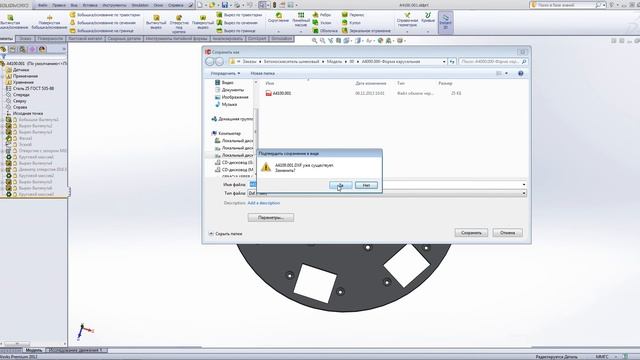The image size is (640, 360).
Task: Select Исходная точка in feature tree
Action: coord(24,113)
